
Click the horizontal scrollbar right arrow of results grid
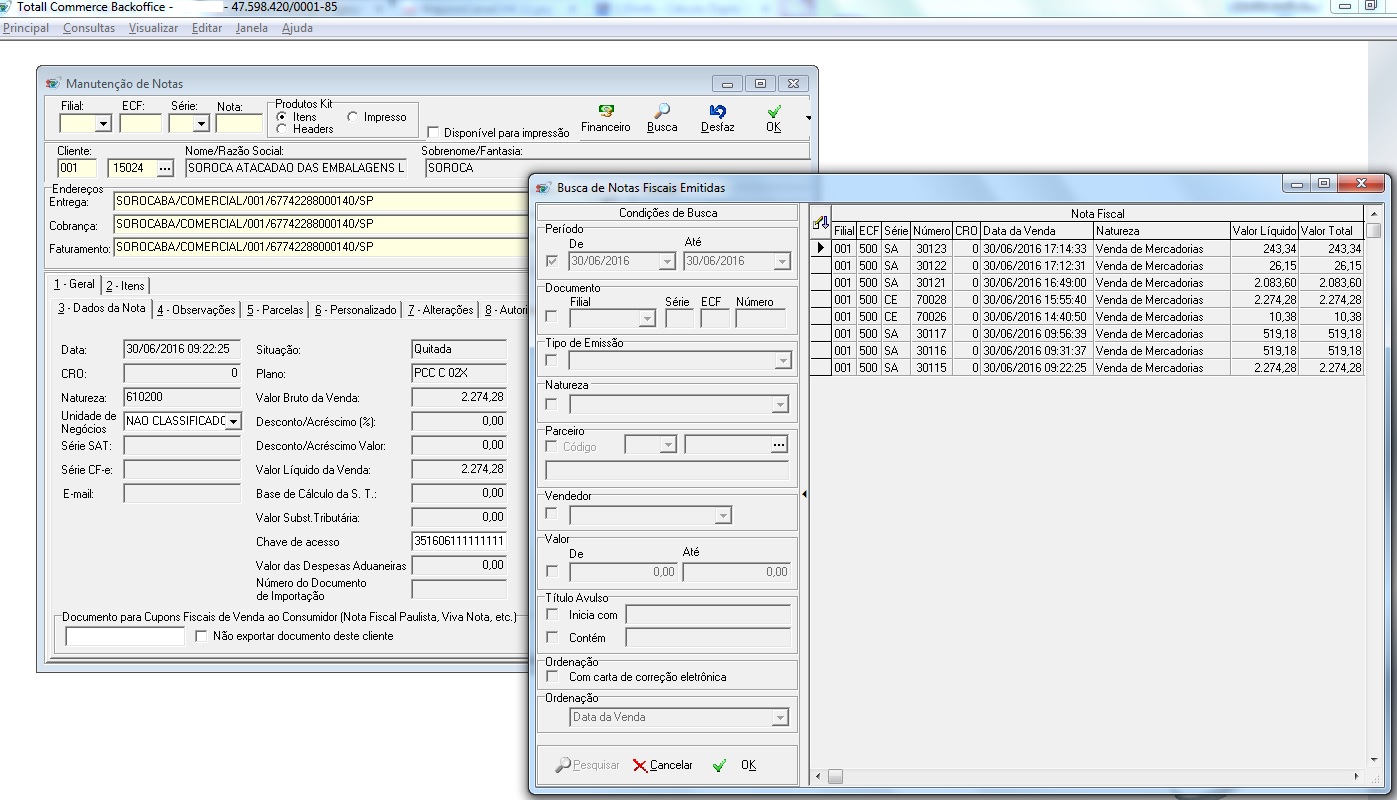click(x=1358, y=776)
